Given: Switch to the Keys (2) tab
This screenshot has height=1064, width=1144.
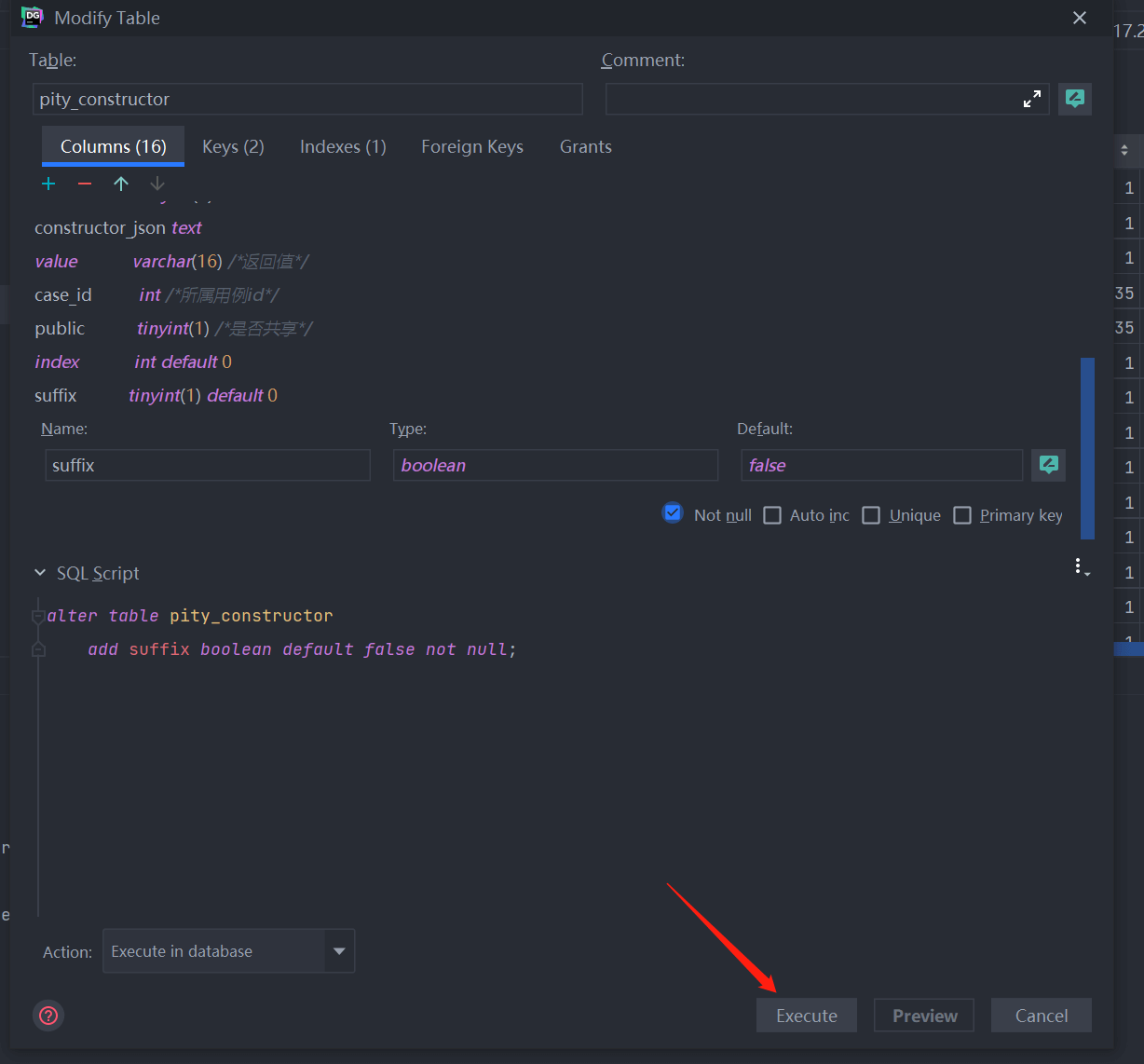Looking at the screenshot, I should coord(233,146).
